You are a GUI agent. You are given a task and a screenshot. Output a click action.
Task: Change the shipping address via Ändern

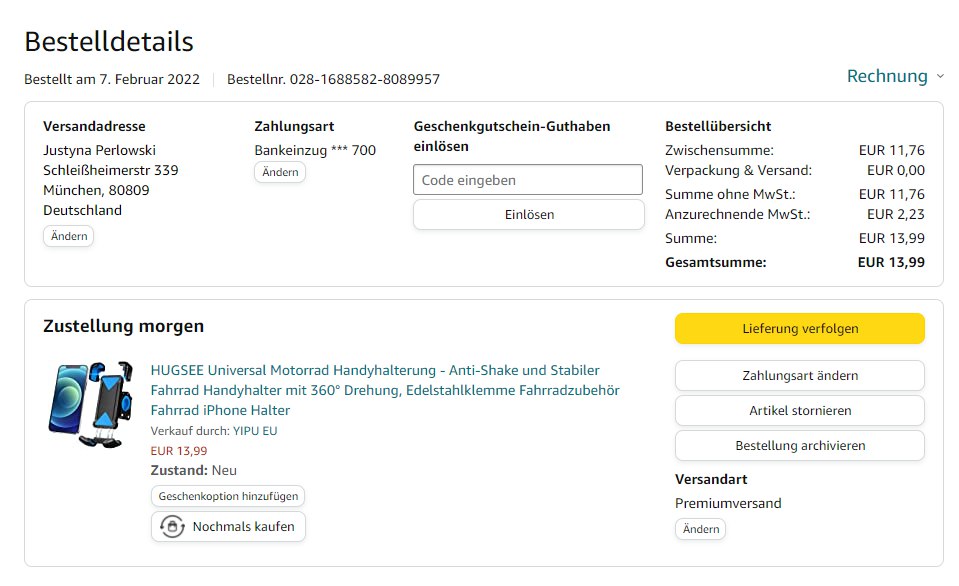coord(68,236)
